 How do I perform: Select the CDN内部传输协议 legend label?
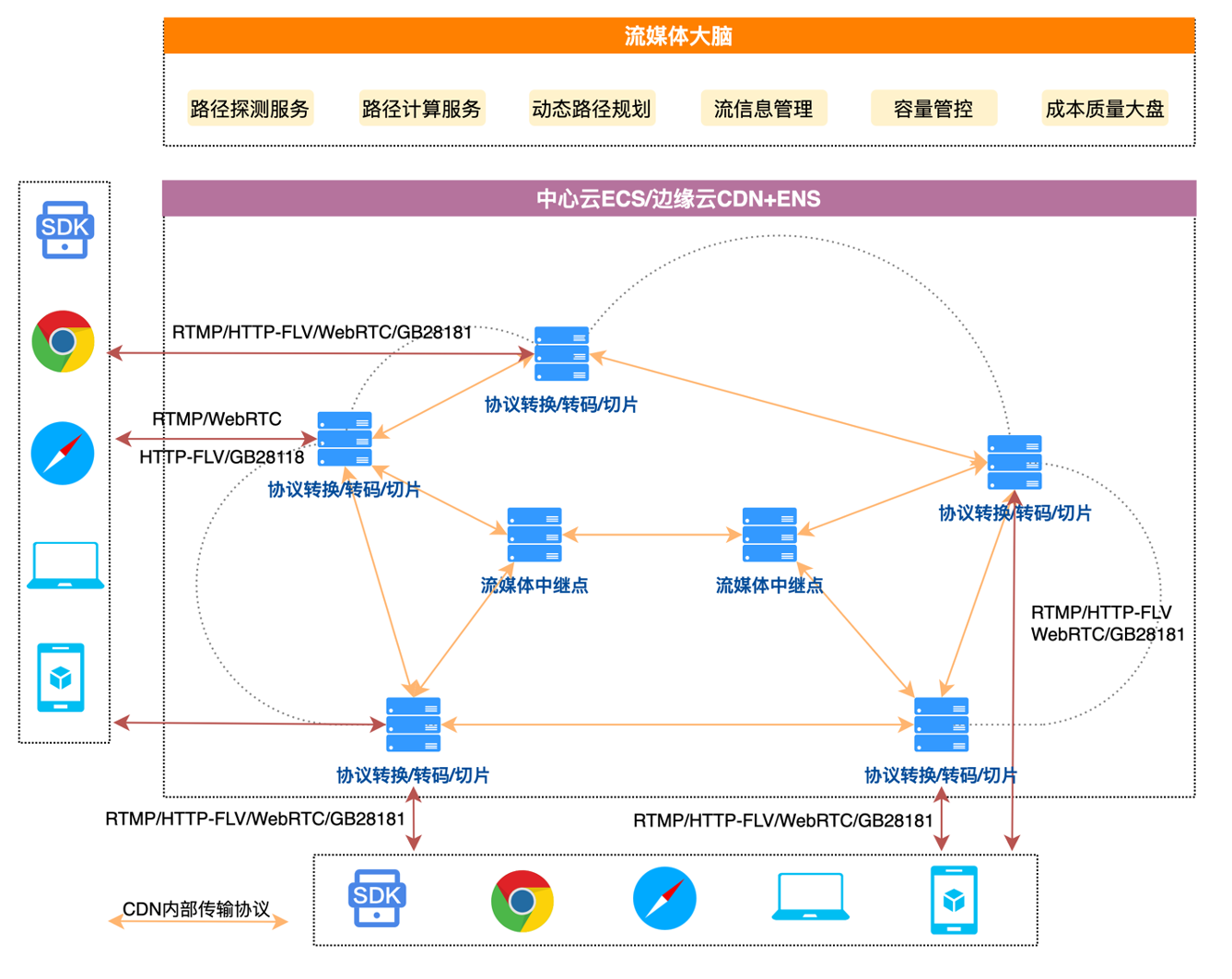pos(196,910)
